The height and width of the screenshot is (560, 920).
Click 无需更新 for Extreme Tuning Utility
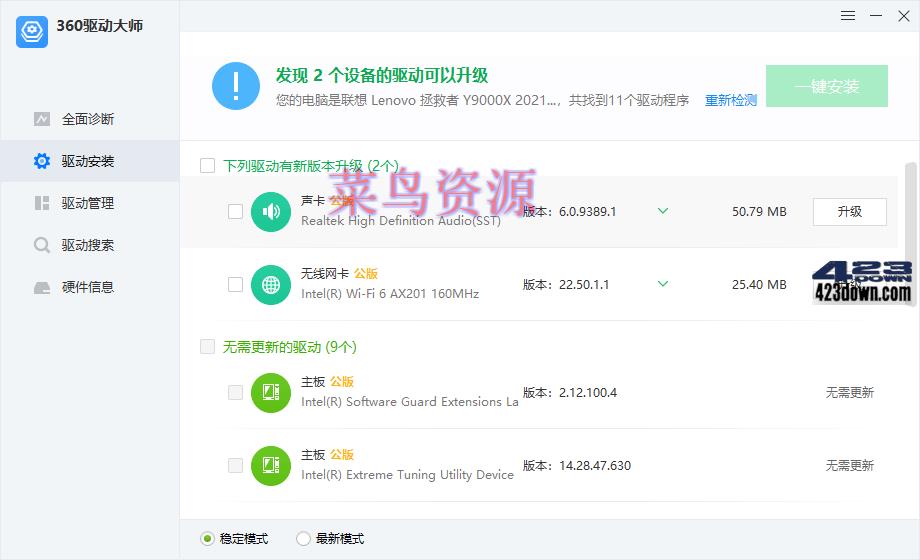click(850, 465)
